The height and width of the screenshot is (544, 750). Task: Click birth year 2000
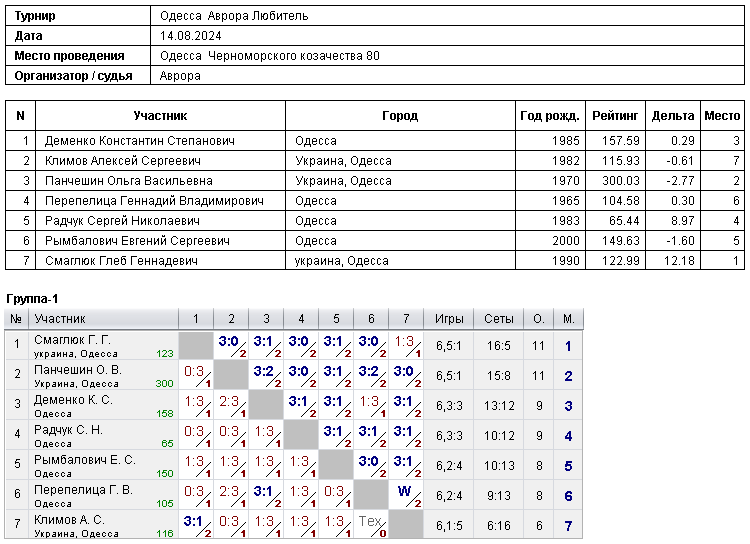[x=566, y=241]
